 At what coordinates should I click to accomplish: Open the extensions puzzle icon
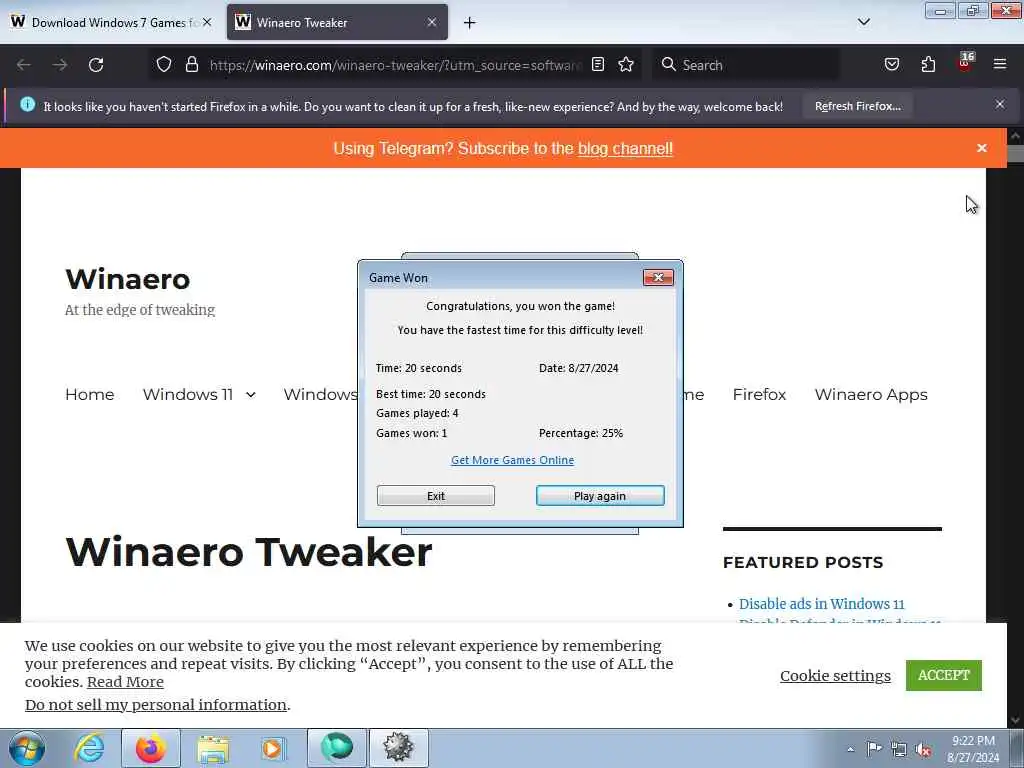tap(928, 64)
